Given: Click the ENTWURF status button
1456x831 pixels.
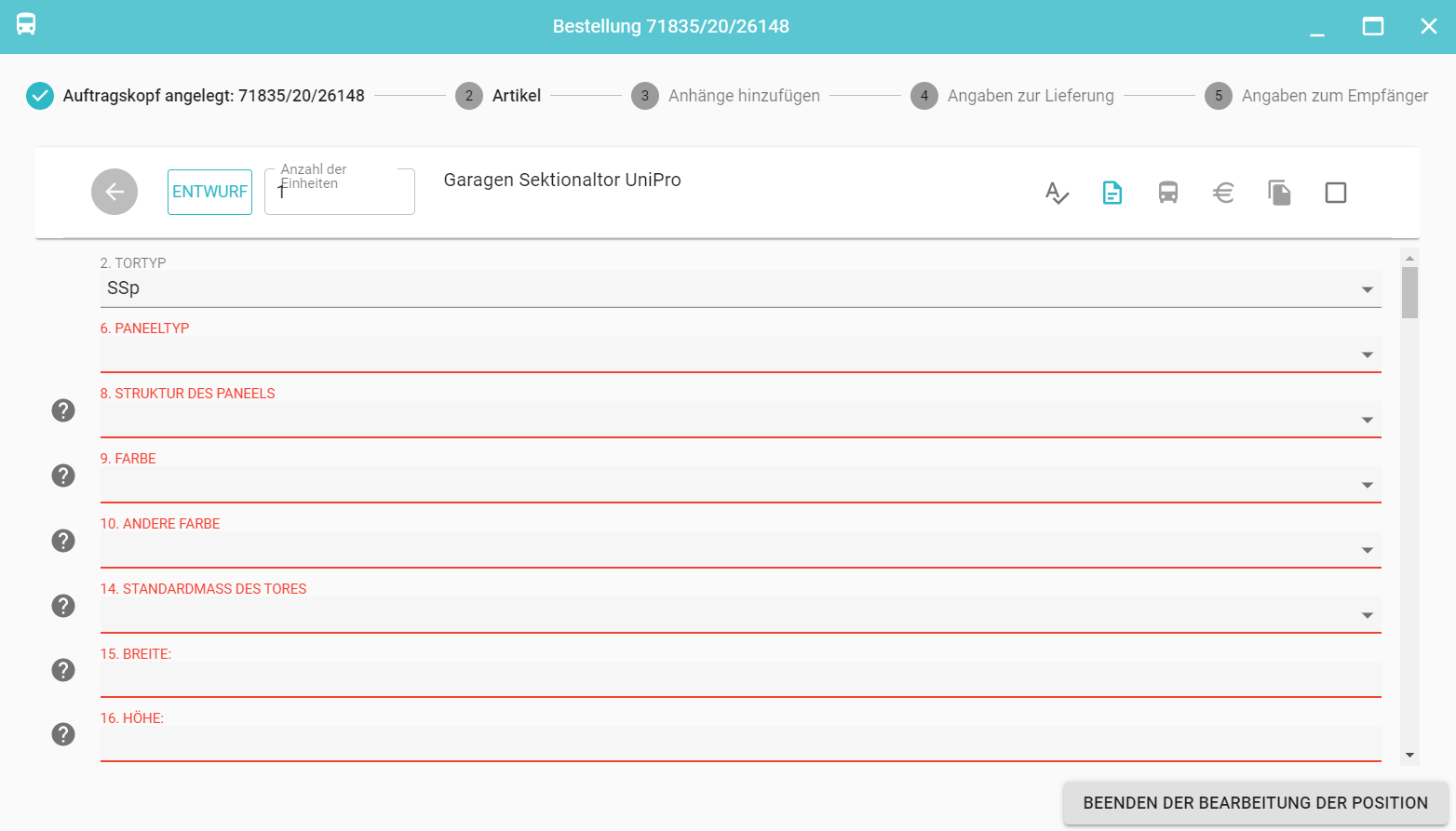Looking at the screenshot, I should click(x=209, y=192).
